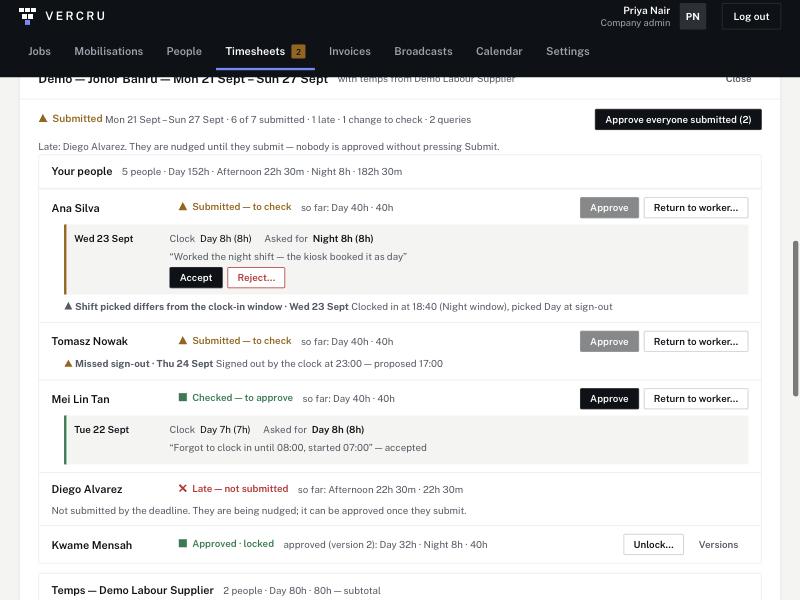Image resolution: width=800 pixels, height=600 pixels.
Task: Open the Calendar tab
Action: (x=499, y=51)
